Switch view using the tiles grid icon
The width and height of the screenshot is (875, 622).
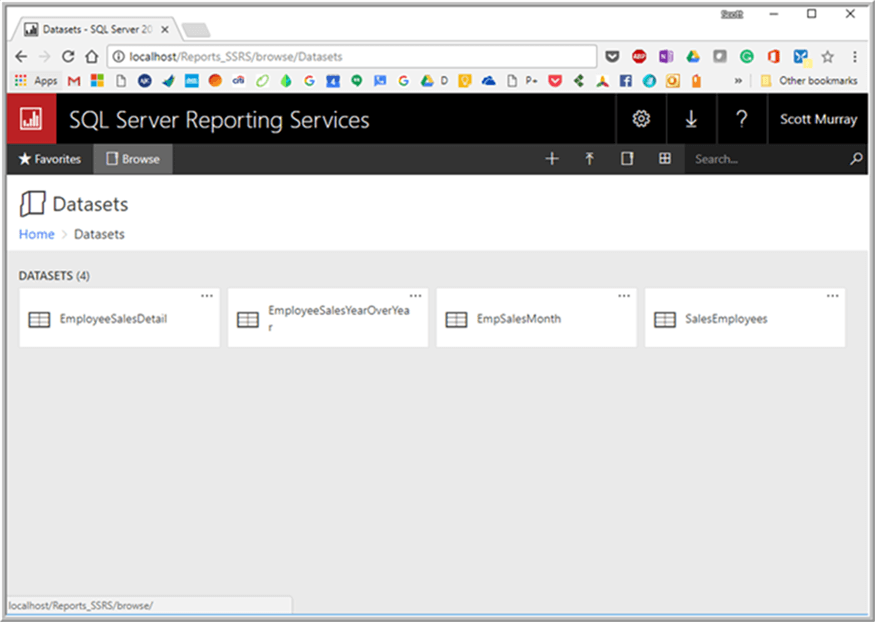665,158
